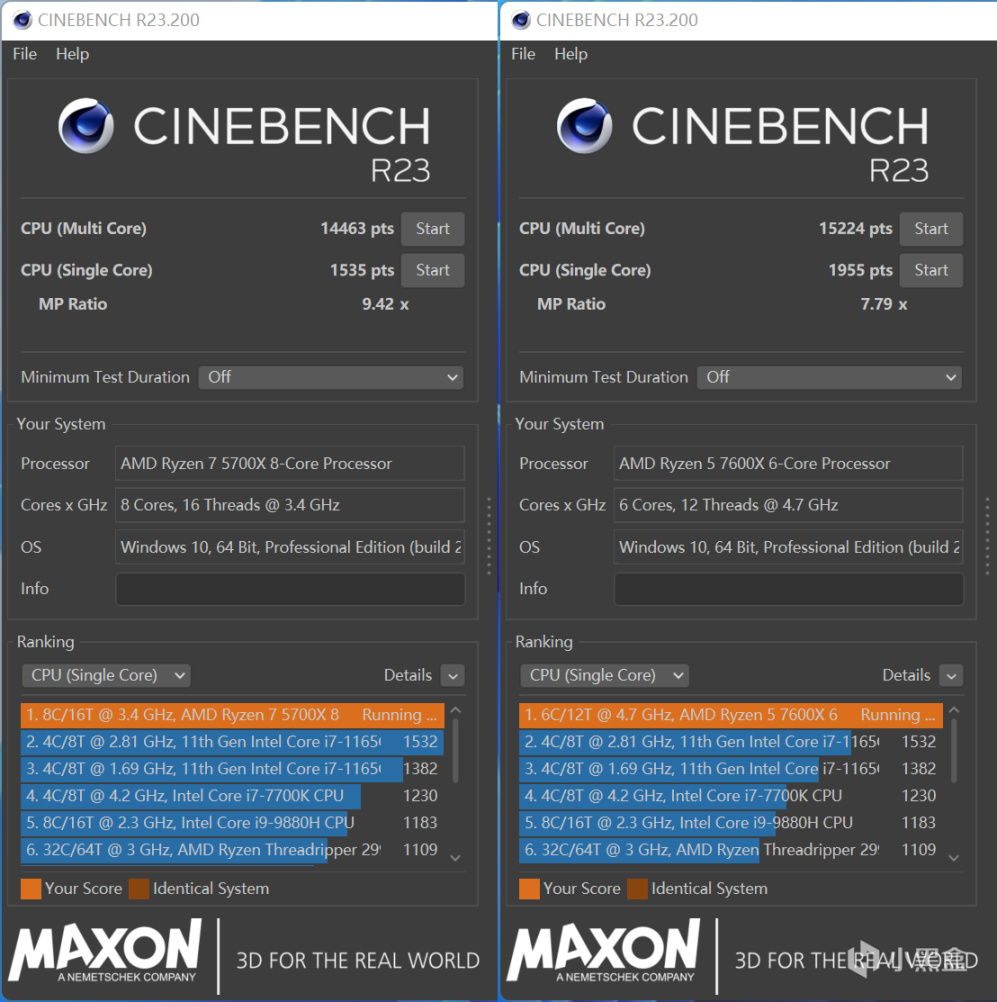Click the Info field in right window
Image resolution: width=997 pixels, height=1002 pixels.
[x=789, y=589]
